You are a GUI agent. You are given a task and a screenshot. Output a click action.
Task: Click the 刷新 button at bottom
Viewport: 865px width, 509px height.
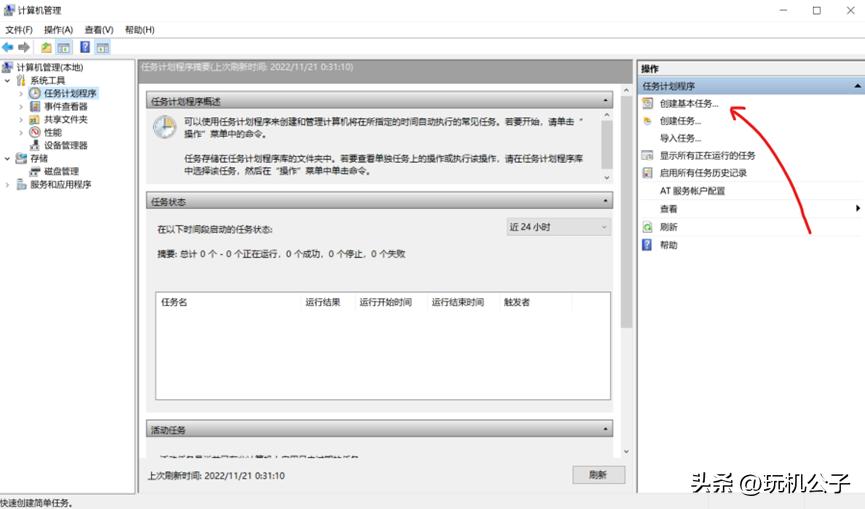[x=599, y=475]
